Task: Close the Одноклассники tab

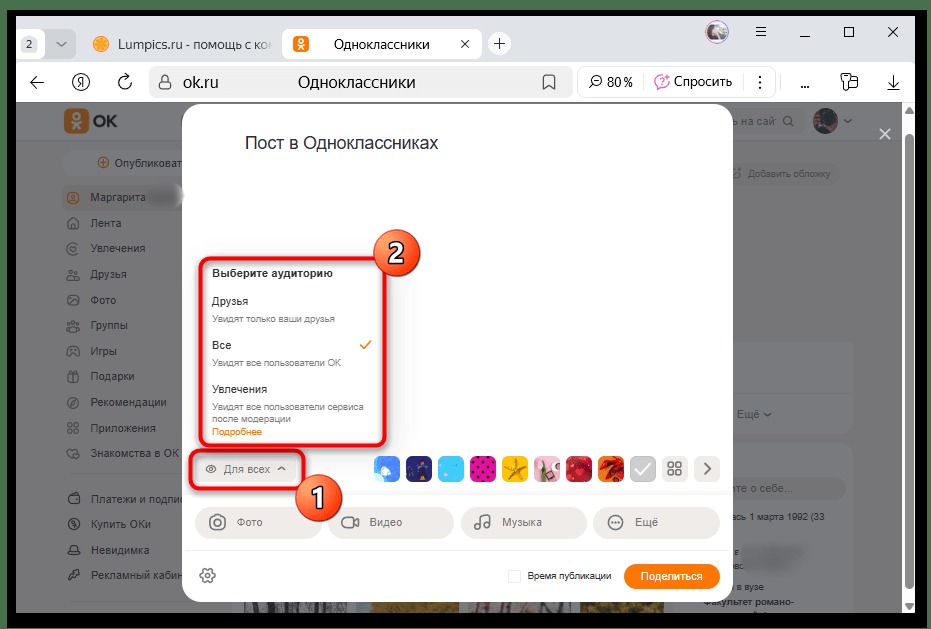Action: 465,44
